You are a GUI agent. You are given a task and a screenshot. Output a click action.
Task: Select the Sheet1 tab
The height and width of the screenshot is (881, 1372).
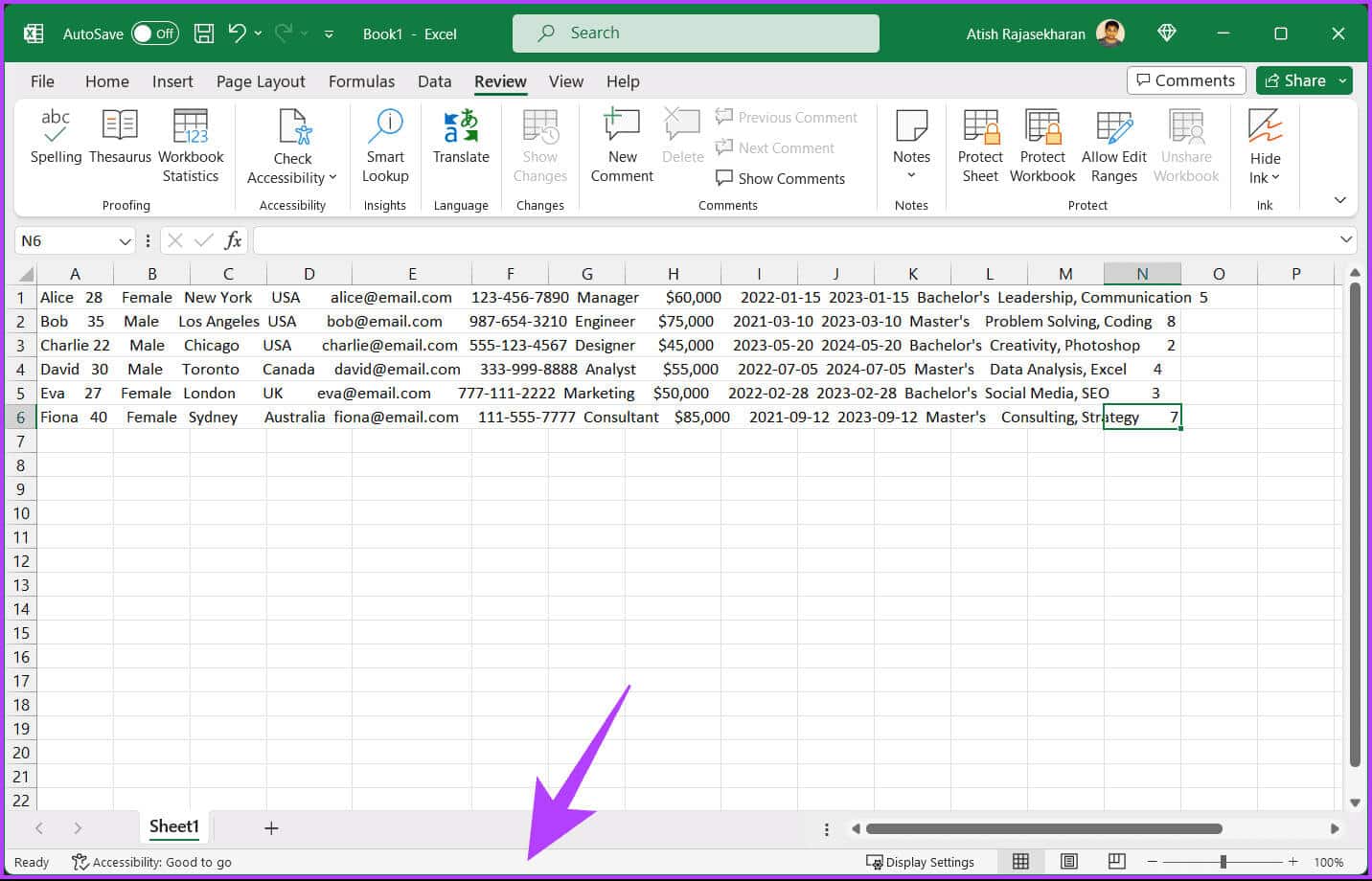click(173, 826)
